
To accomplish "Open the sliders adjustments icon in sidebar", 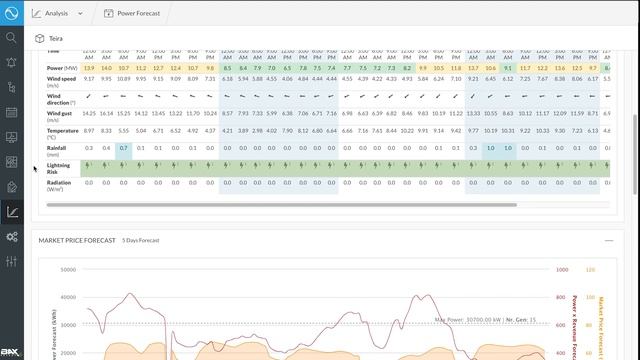I will point(11,261).
